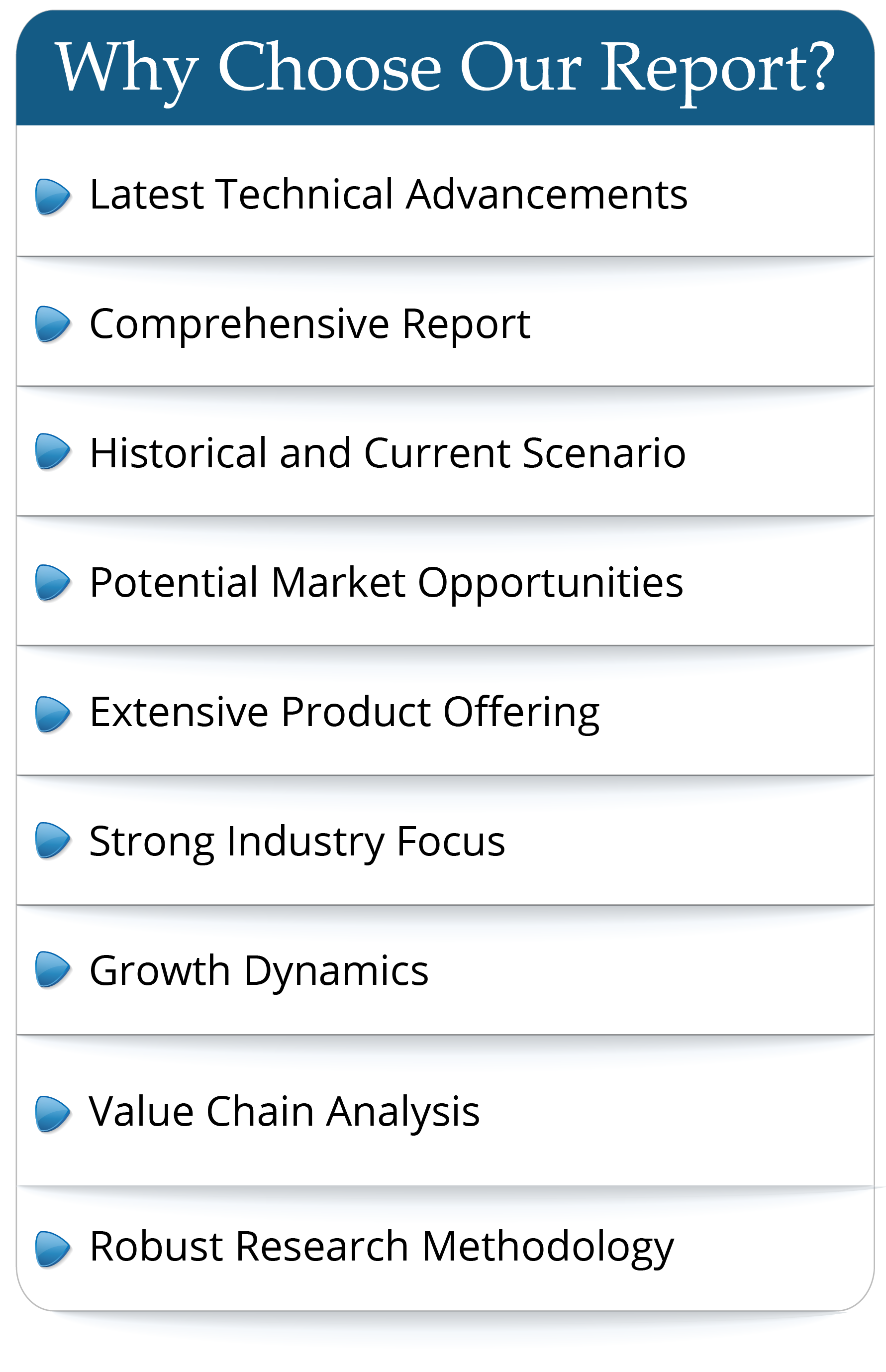Select Potential Market Opportunities text
The image size is (886, 1372).
(x=386, y=582)
